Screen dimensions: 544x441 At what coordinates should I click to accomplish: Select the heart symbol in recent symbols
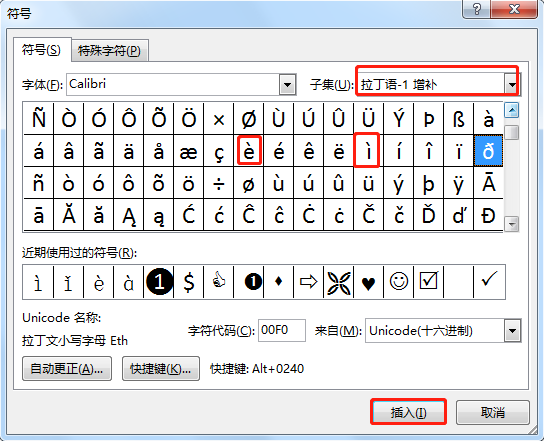click(x=368, y=282)
